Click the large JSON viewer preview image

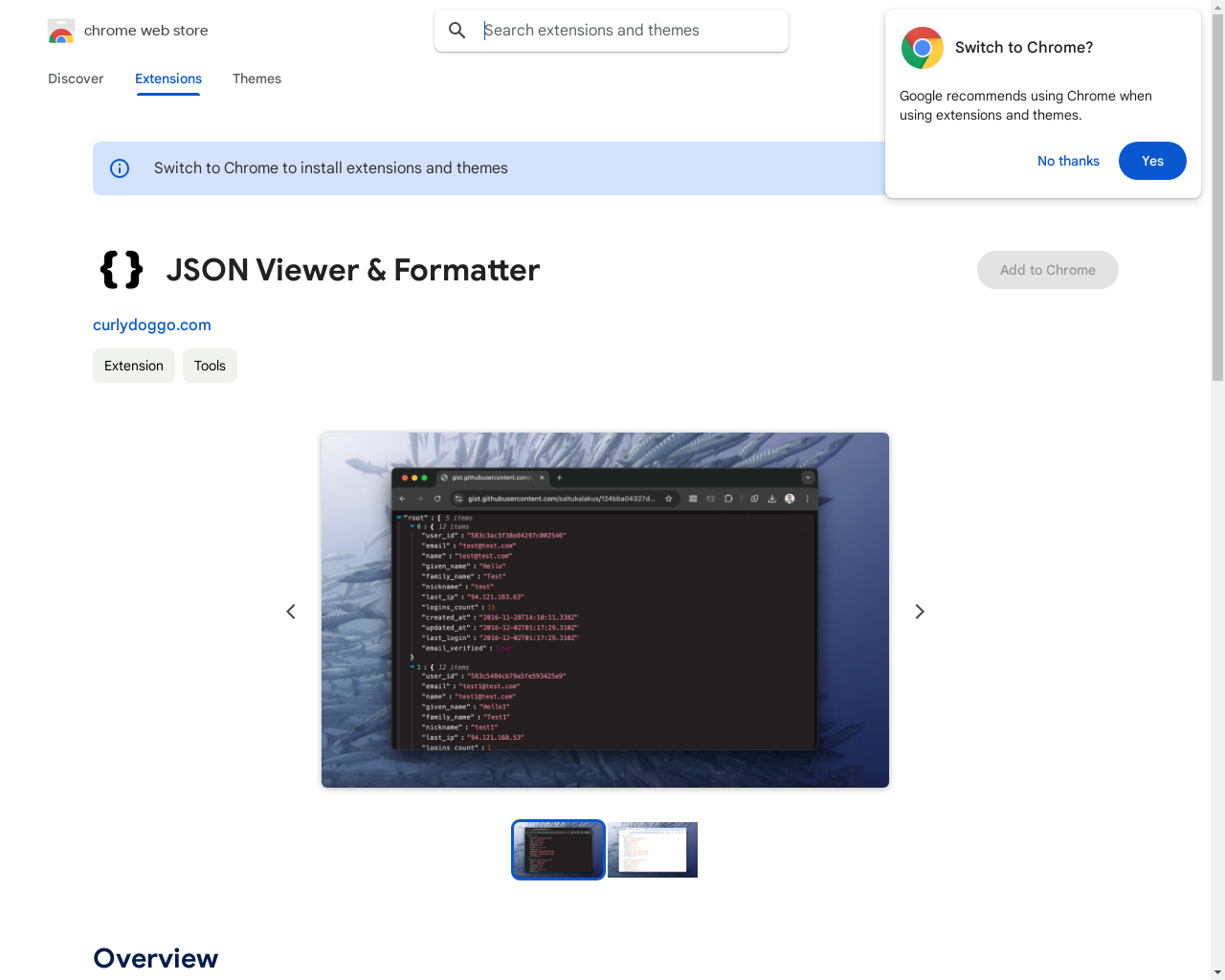[605, 611]
